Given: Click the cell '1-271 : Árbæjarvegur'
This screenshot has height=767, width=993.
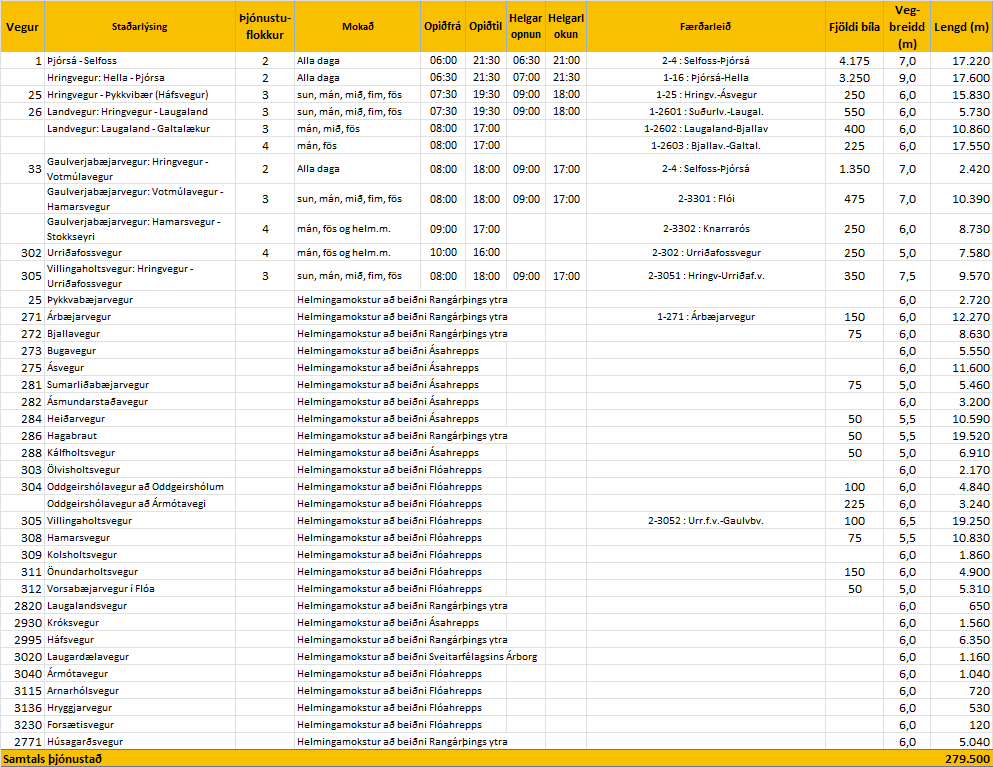Looking at the screenshot, I should coord(705,317).
